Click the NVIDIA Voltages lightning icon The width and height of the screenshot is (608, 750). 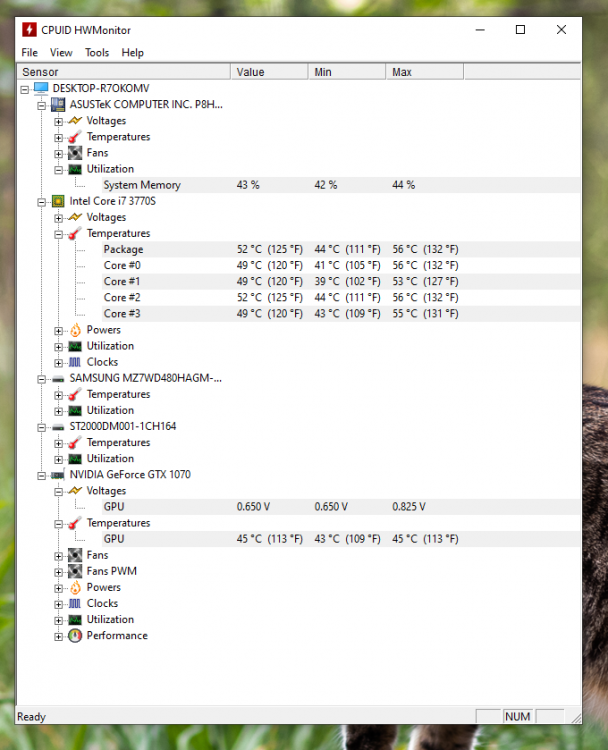pyautogui.click(x=75, y=491)
